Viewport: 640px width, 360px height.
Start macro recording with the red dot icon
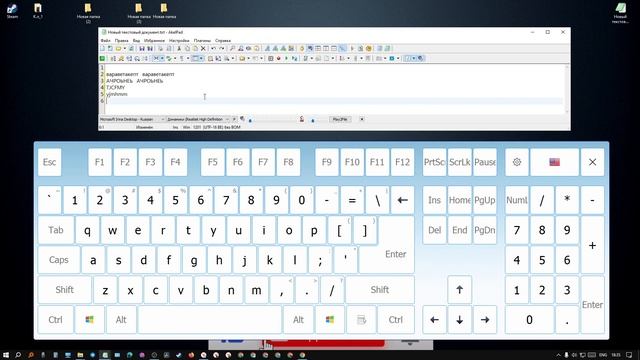279,58
